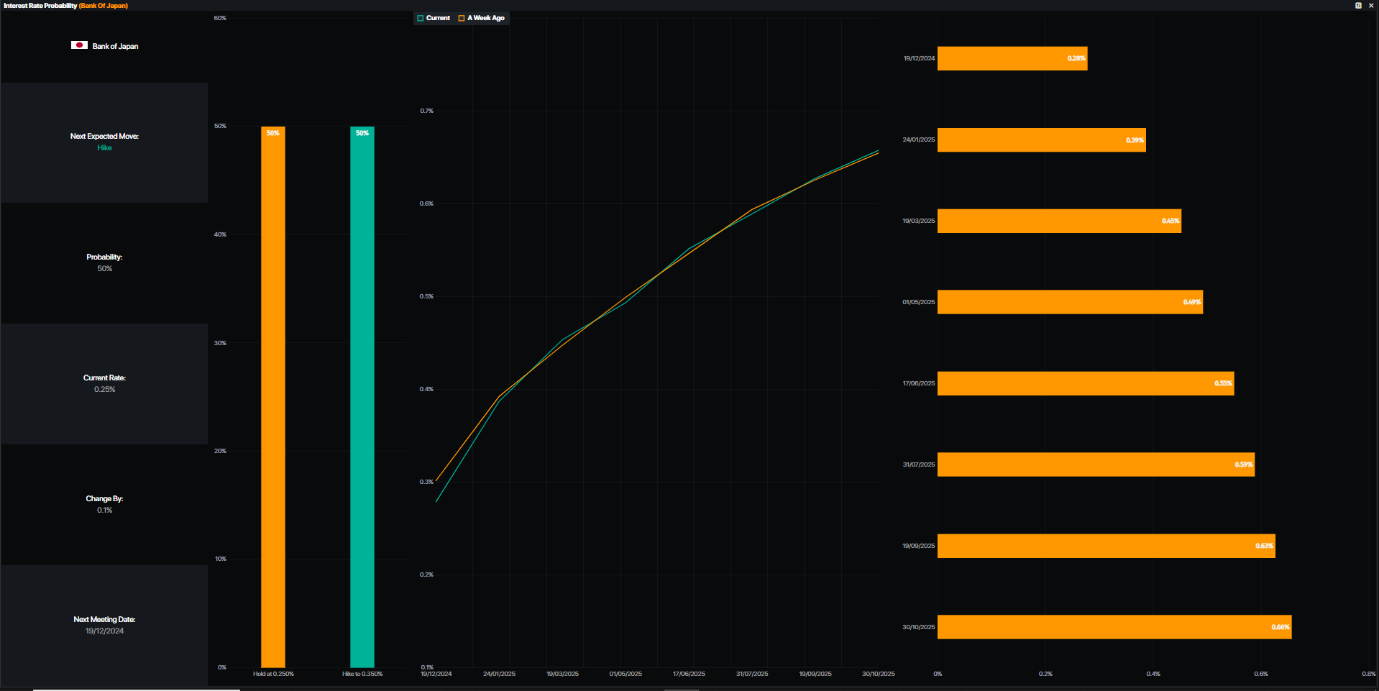Click the 19/12/2024 meeting date in left panel

pos(104,631)
